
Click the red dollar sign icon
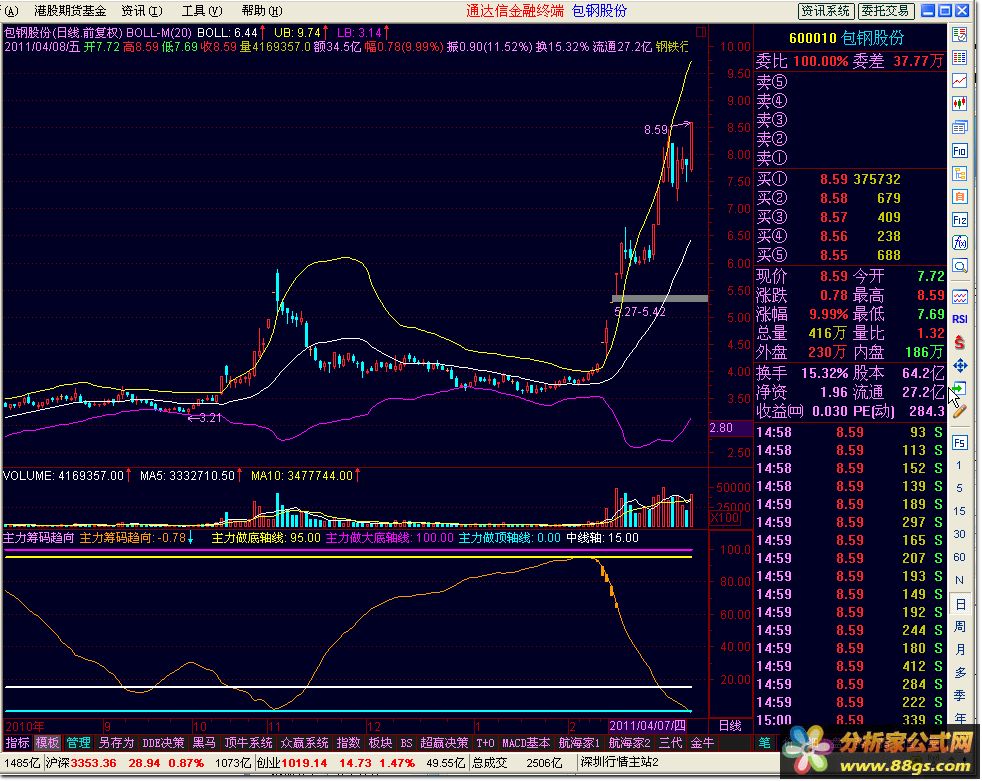pos(959,342)
